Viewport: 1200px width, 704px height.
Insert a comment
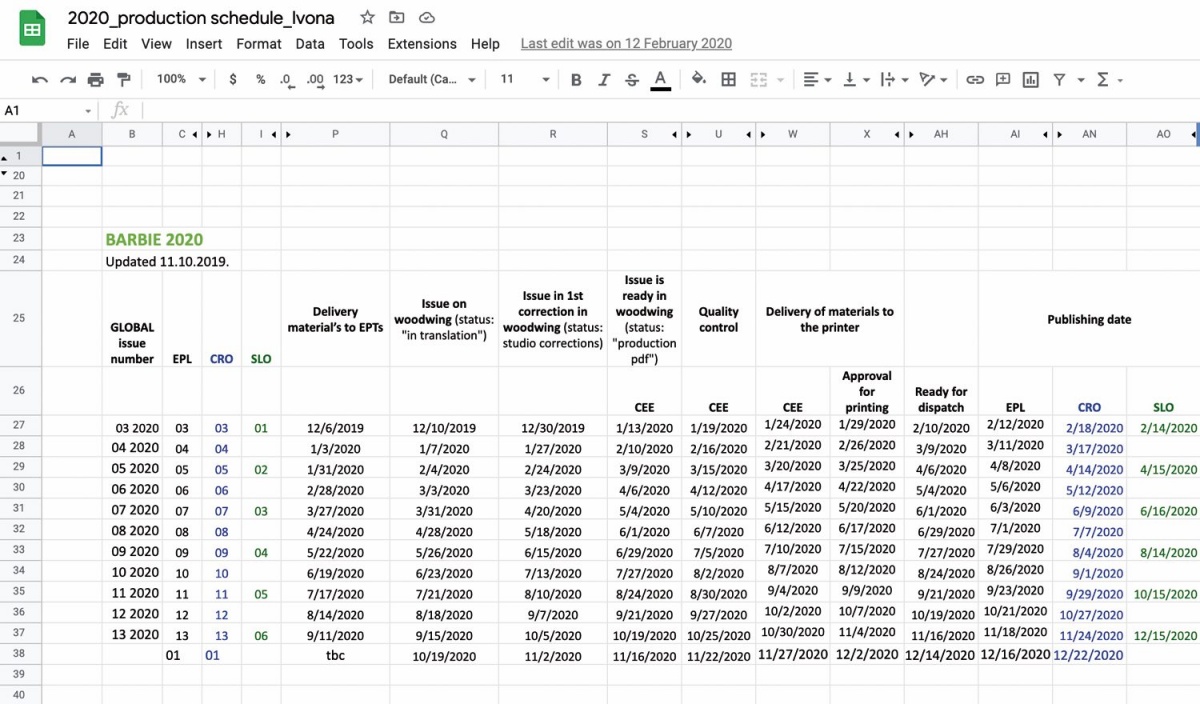(1003, 80)
